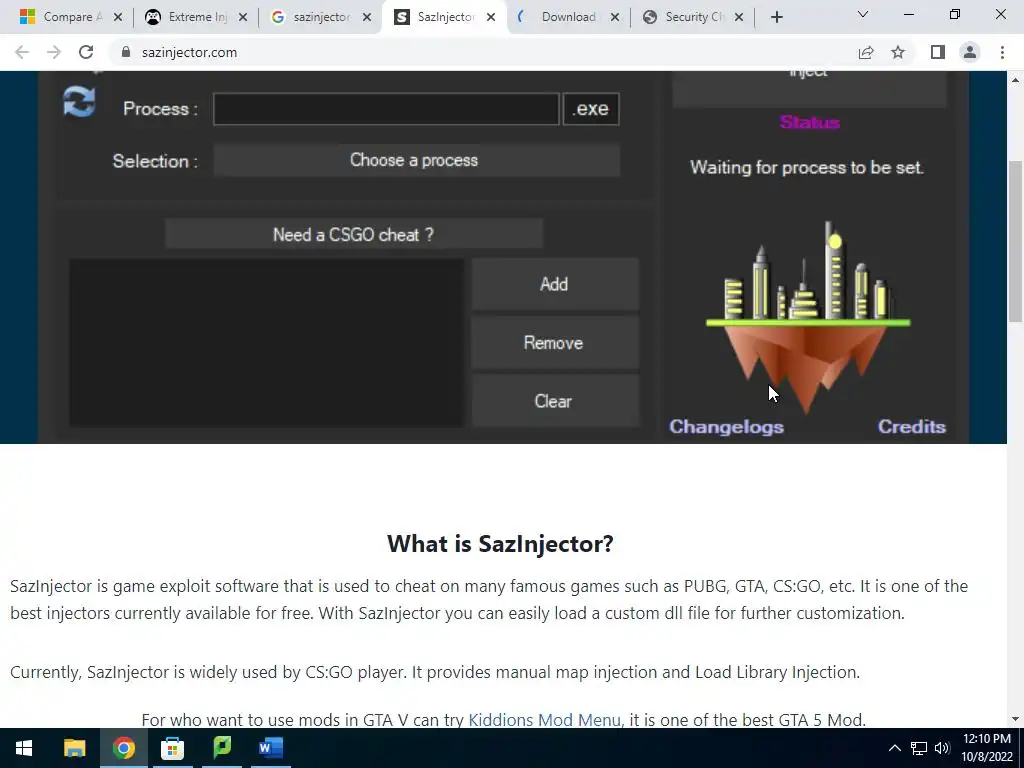Bookmark this page with the star icon
1024x768 pixels.
pos(898,52)
